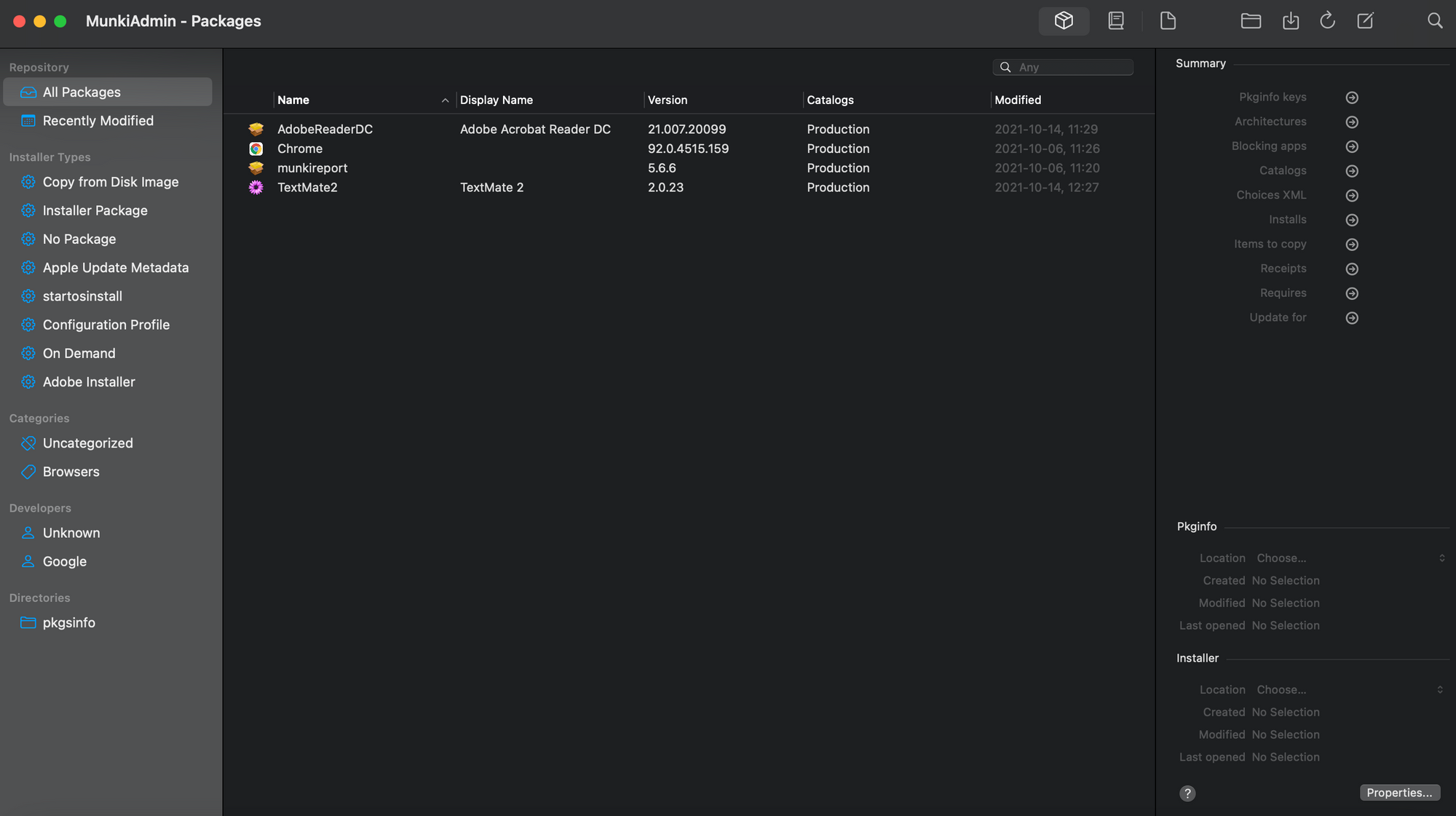The image size is (1456, 816).
Task: Expand the Blocking apps summary section
Action: (x=1350, y=146)
